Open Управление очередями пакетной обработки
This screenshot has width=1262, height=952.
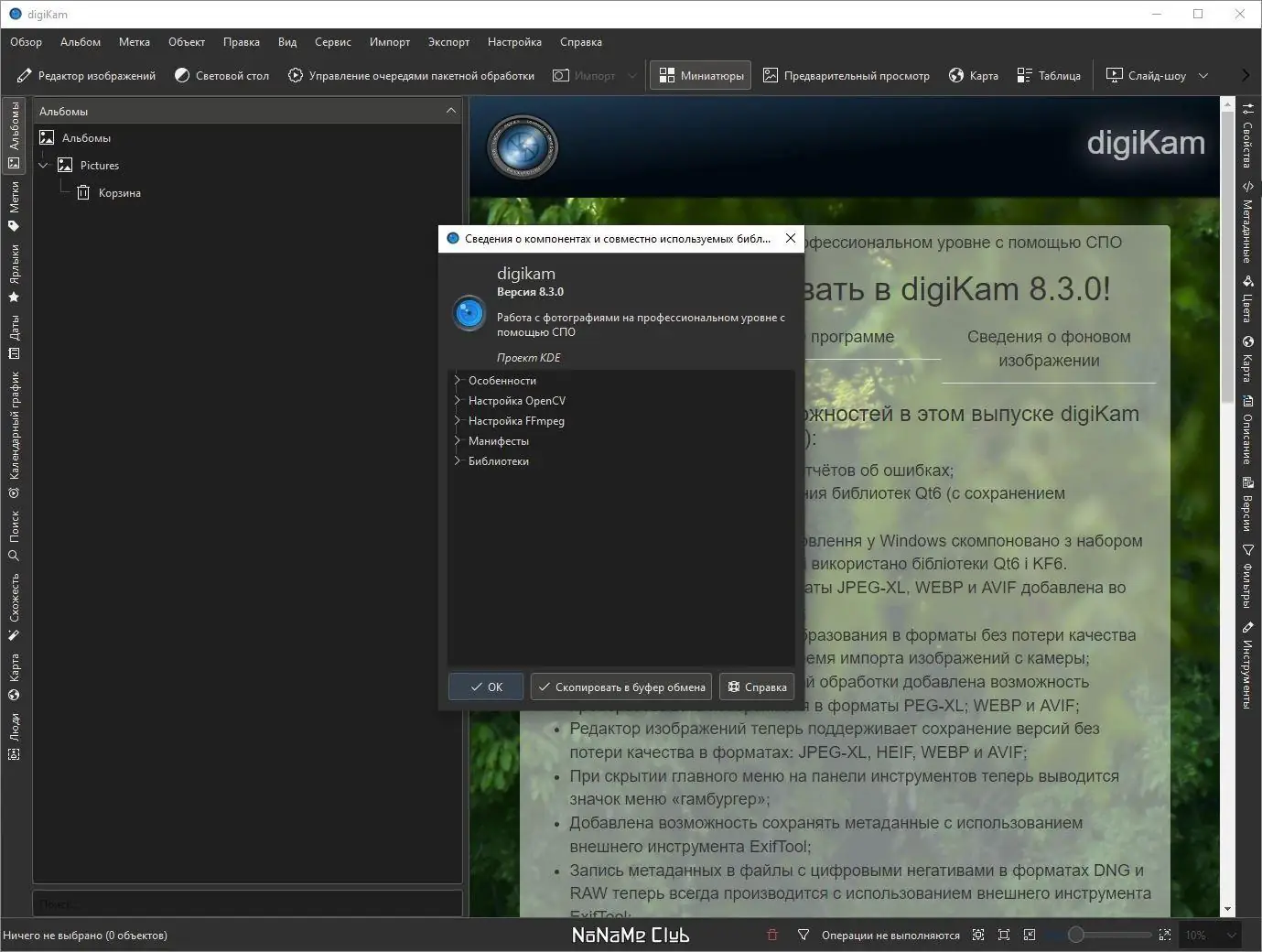411,76
